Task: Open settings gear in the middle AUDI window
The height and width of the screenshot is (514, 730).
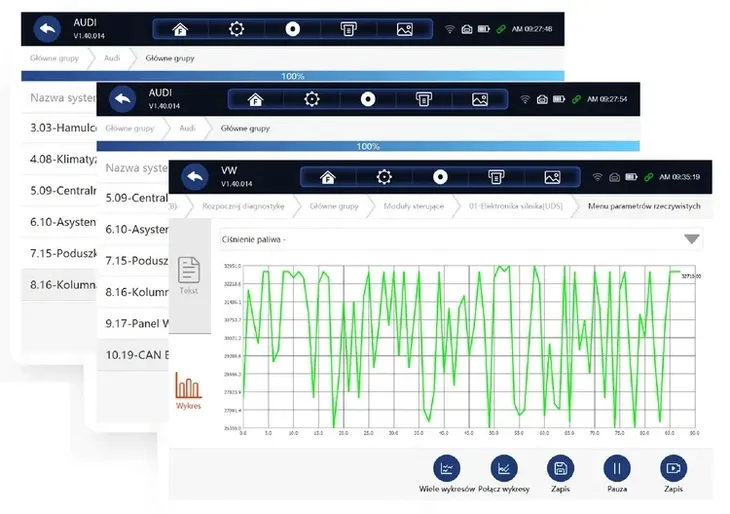Action: [311, 99]
